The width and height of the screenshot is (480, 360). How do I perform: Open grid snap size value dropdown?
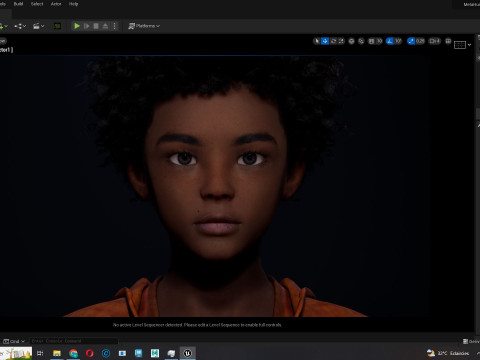tap(379, 41)
